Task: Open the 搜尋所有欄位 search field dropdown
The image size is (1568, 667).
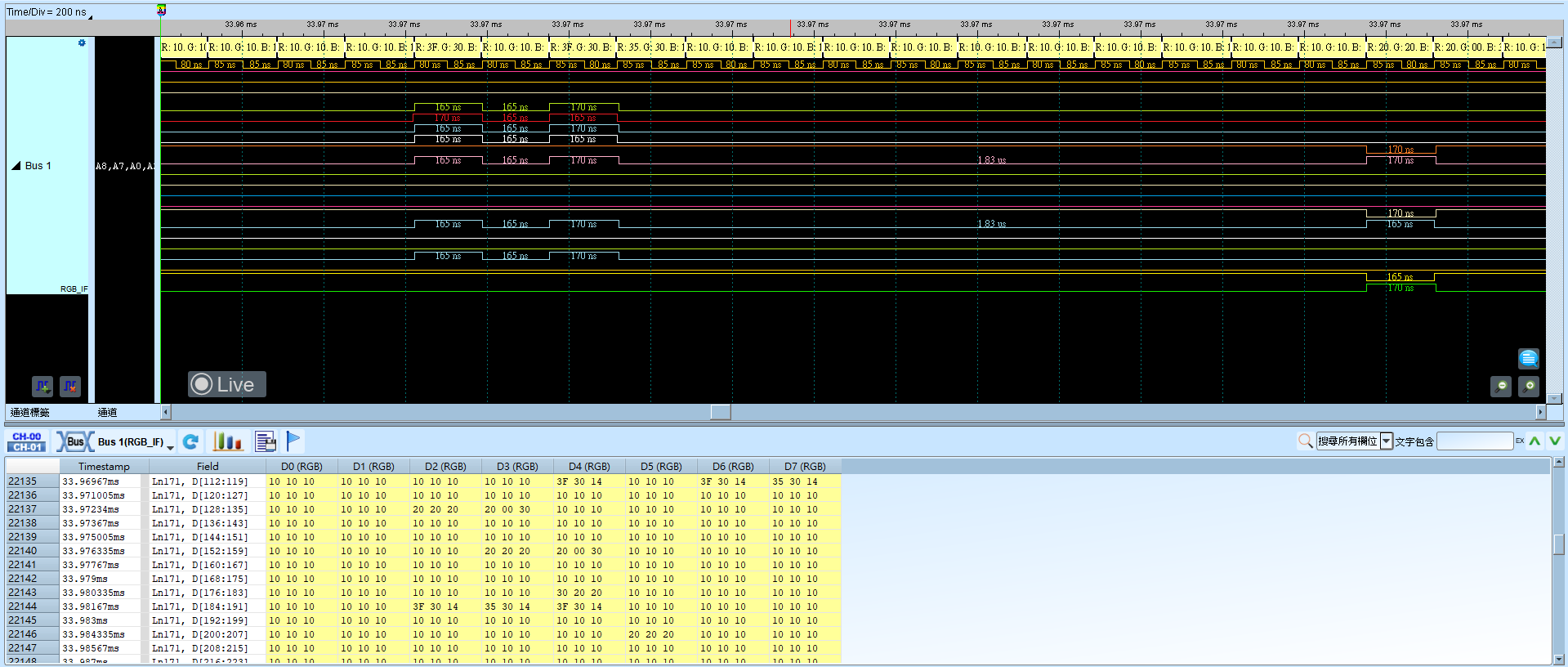Action: (x=1387, y=441)
